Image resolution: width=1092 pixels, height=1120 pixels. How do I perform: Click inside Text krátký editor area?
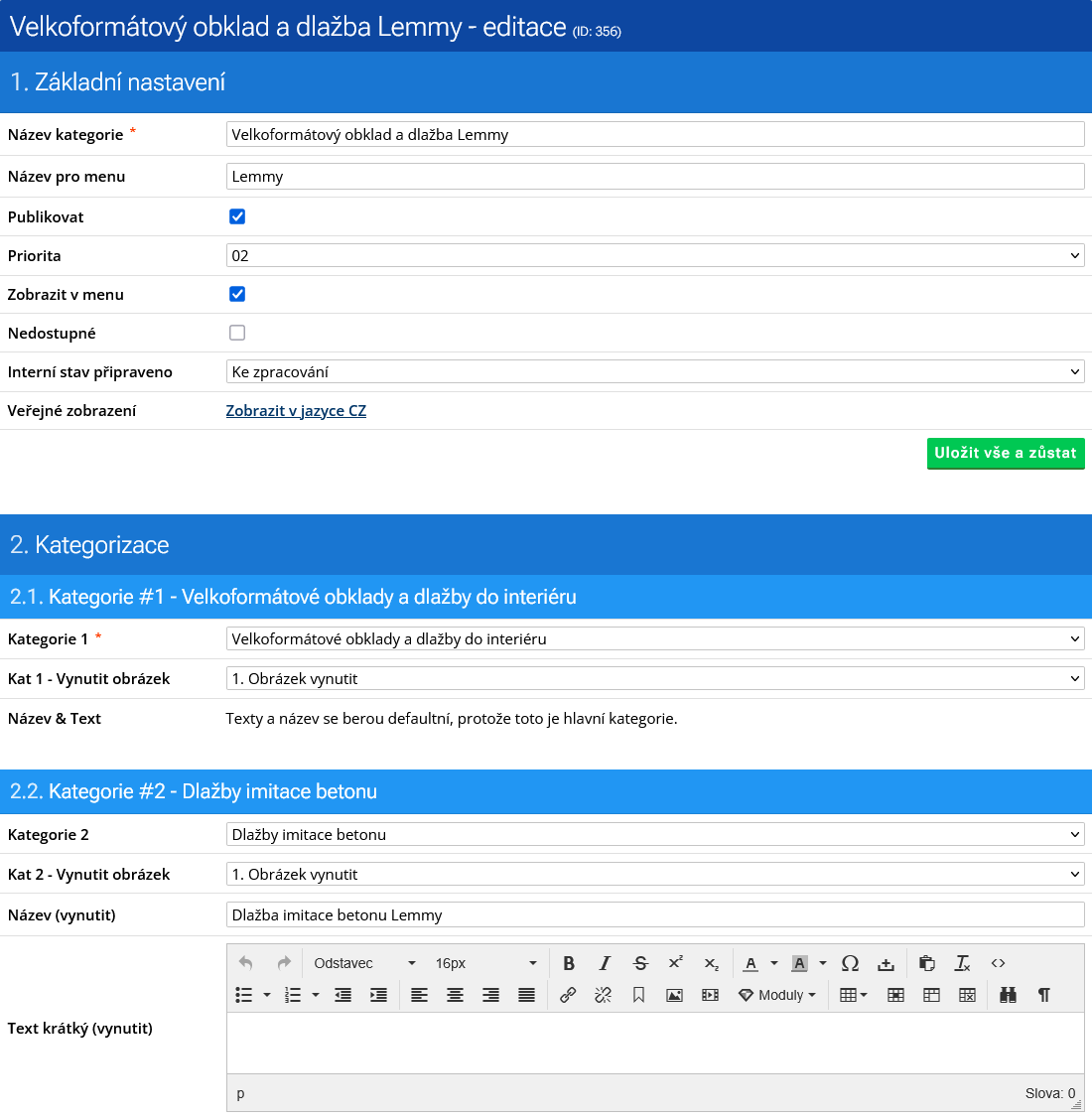655,1043
